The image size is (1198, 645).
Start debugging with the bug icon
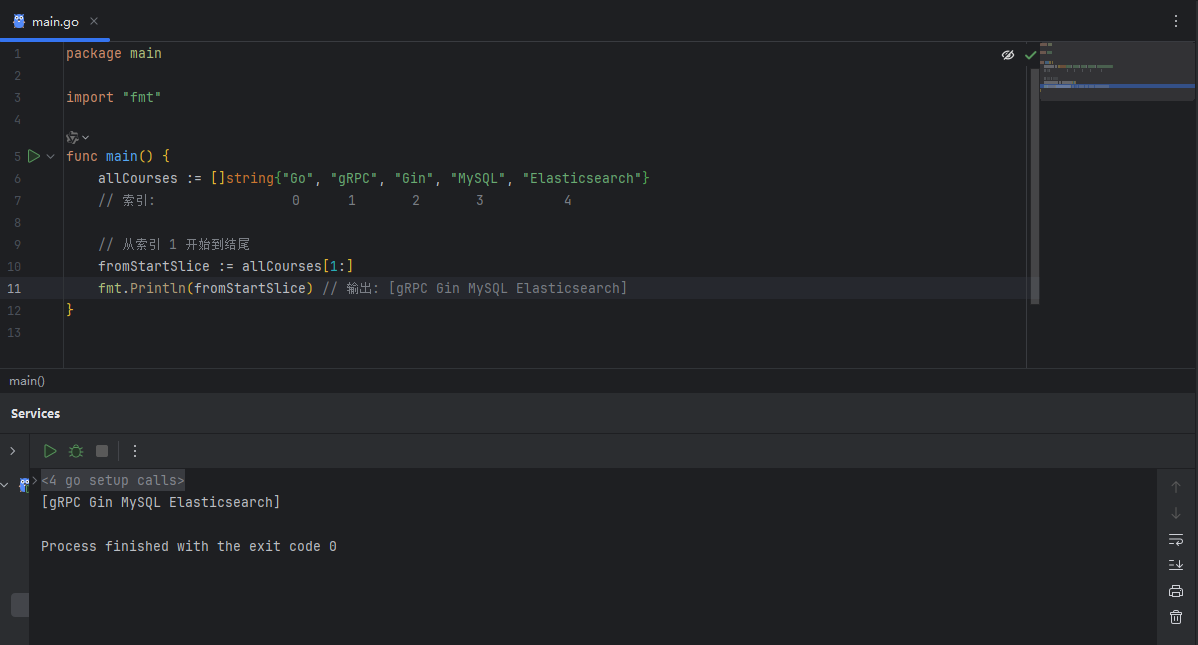pos(76,451)
